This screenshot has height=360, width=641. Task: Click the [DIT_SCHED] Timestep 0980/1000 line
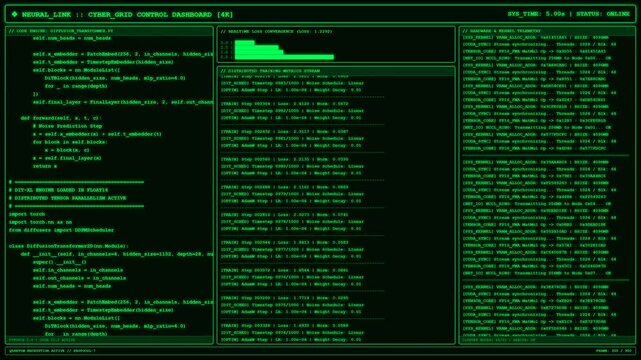click(292, 166)
